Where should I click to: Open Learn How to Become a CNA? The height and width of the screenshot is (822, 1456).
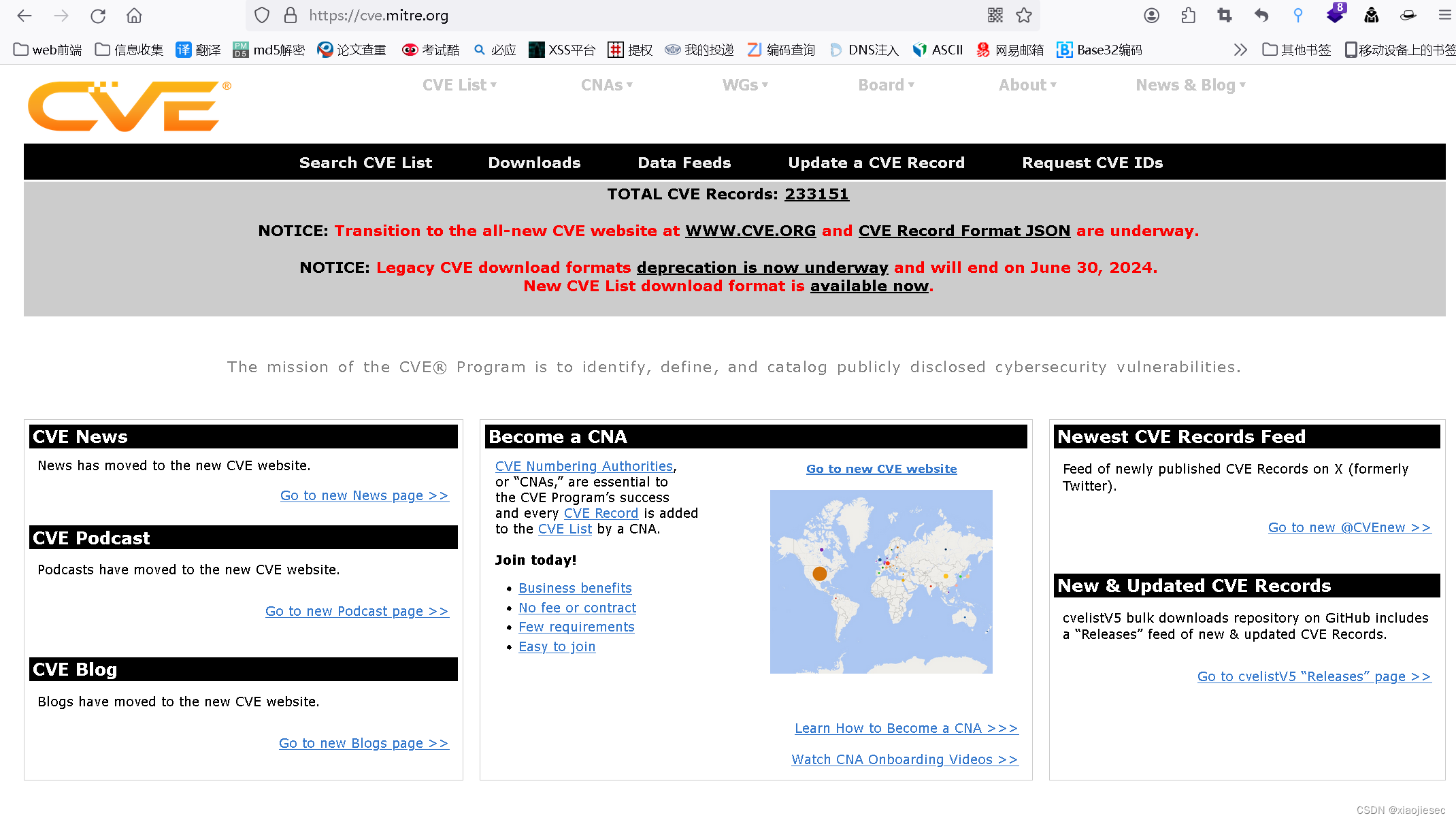pos(906,727)
